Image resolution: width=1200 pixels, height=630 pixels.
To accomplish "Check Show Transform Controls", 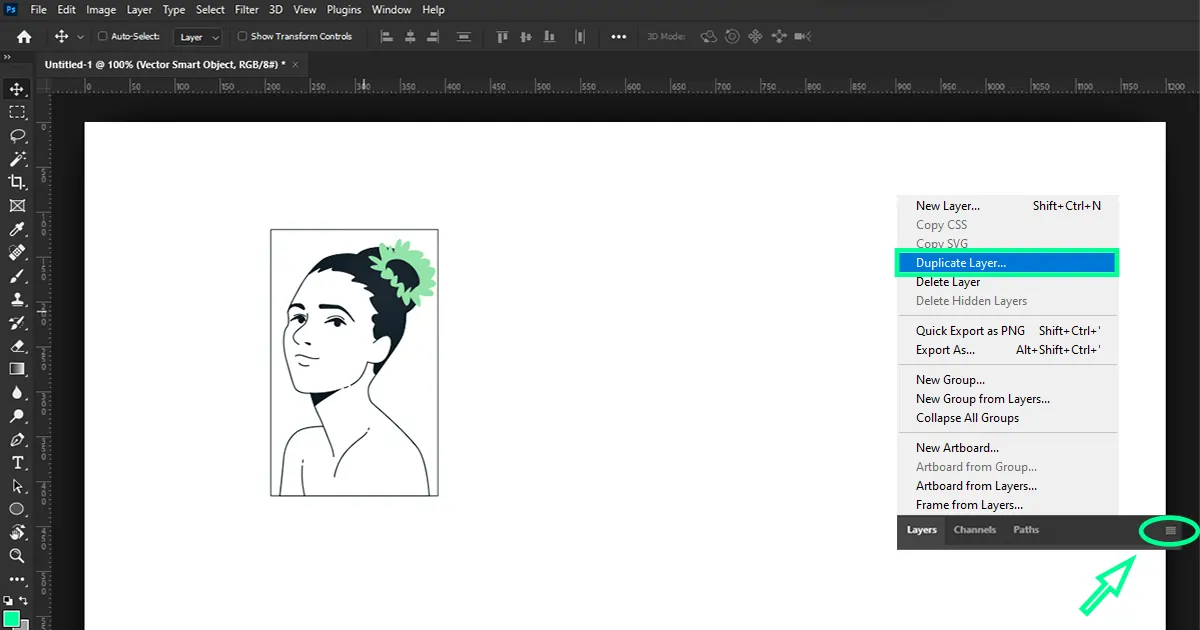I will click(242, 37).
